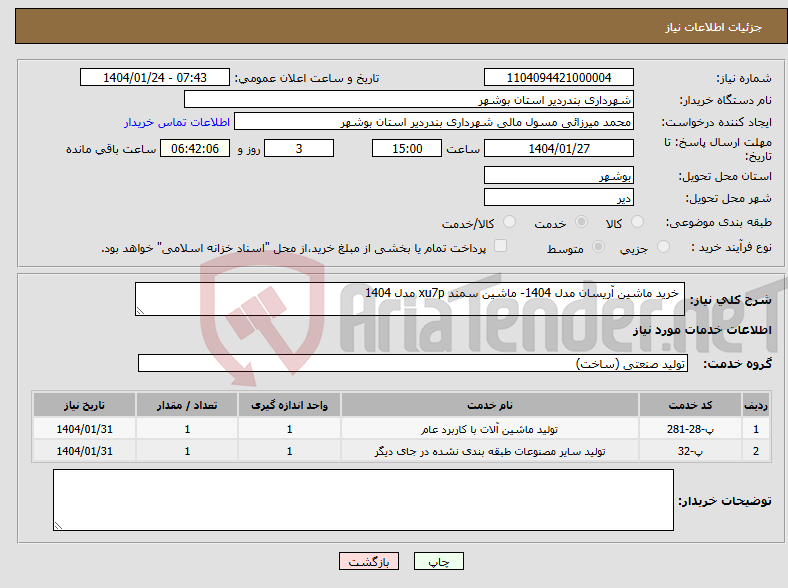788x588 pixels.
Task: Click the نام خدمت column header
Action: coord(489,405)
